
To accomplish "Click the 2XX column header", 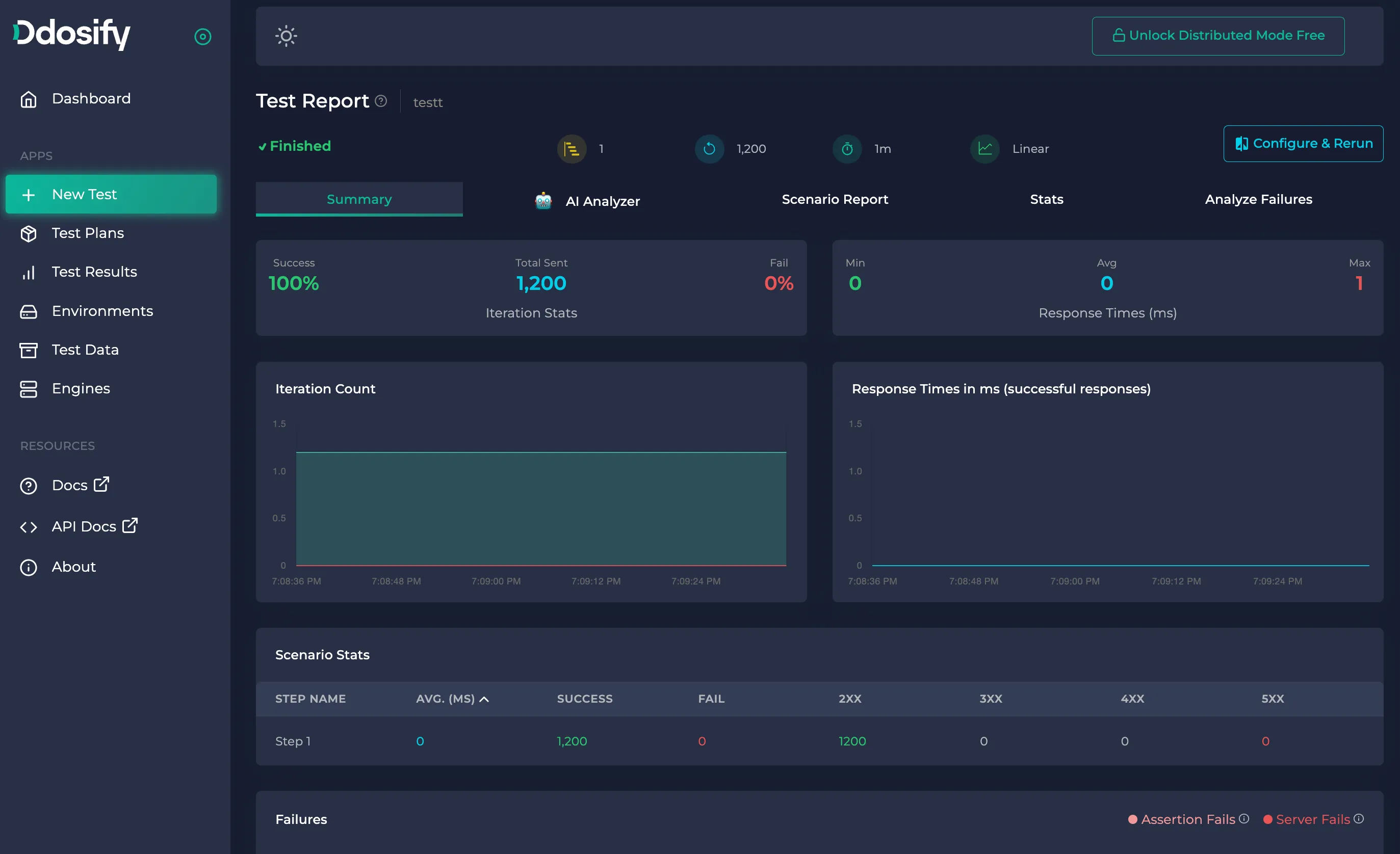I will pyautogui.click(x=849, y=699).
